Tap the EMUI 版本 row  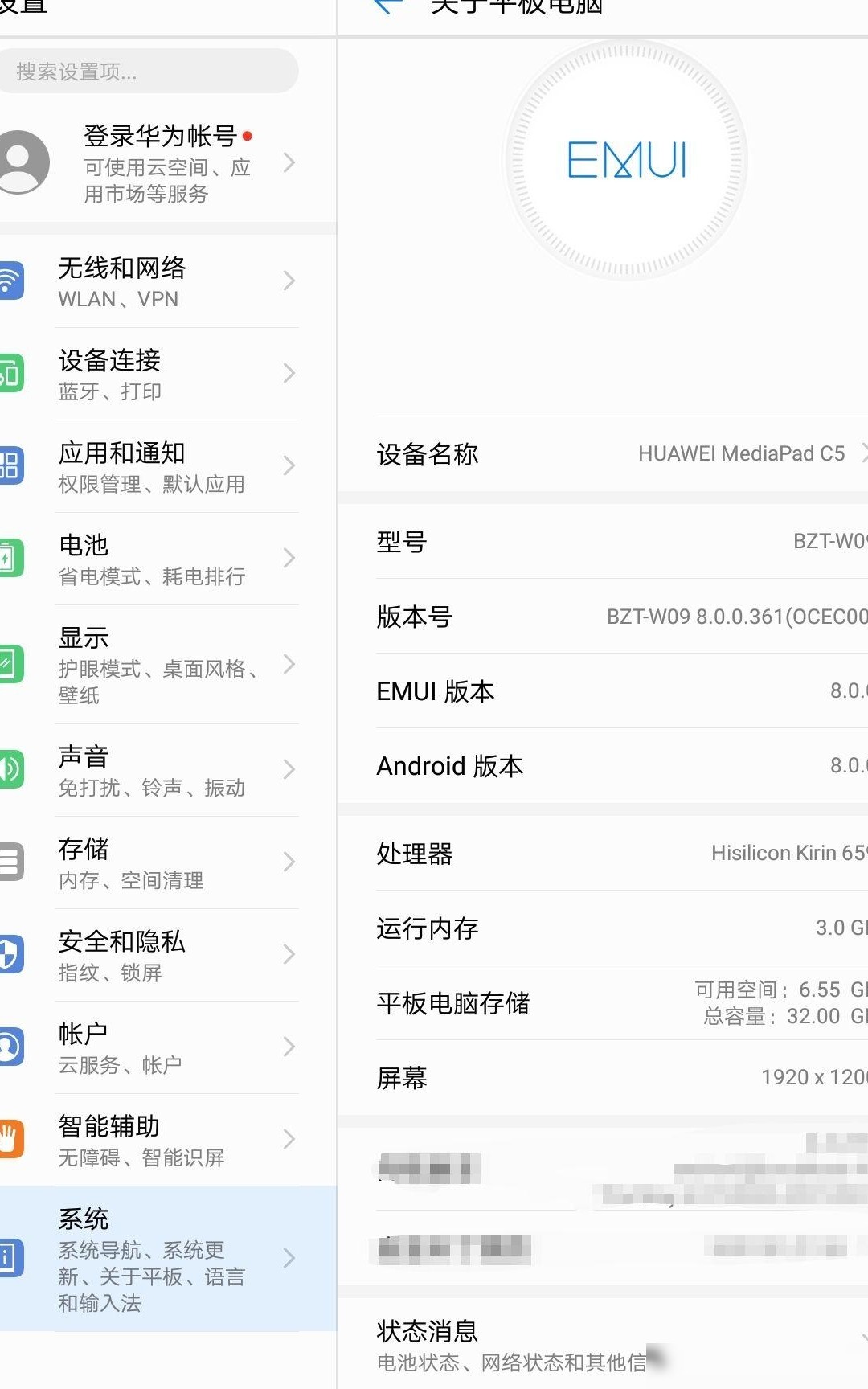click(603, 690)
